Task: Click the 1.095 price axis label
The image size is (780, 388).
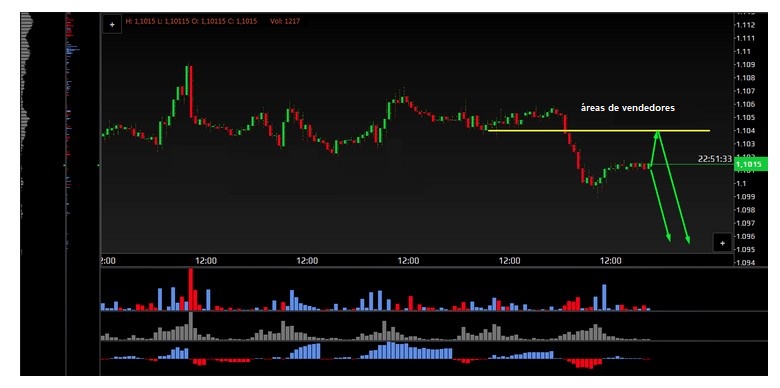Action: [x=746, y=249]
